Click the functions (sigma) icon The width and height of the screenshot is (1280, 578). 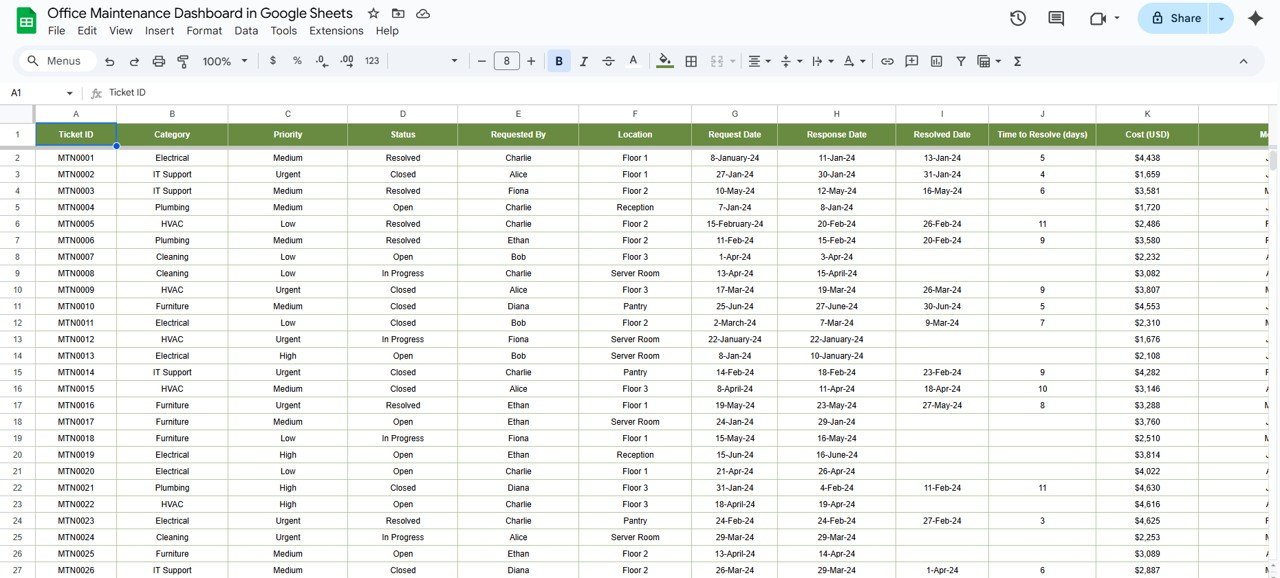(1016, 61)
